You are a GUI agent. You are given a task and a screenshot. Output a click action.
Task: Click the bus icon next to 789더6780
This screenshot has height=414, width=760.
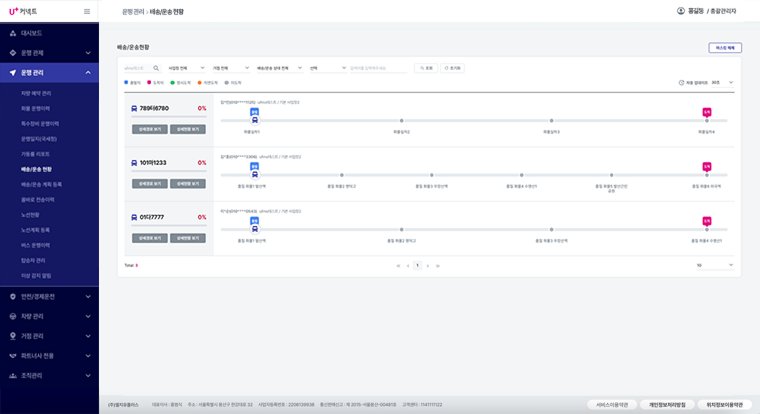pos(134,109)
